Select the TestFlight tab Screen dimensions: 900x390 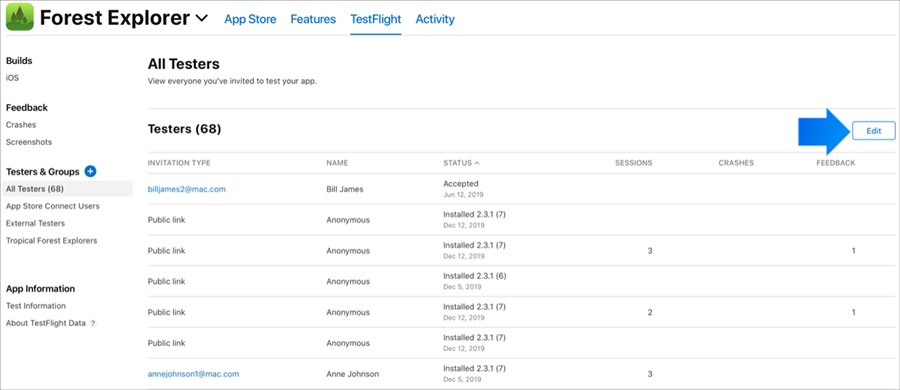point(375,19)
